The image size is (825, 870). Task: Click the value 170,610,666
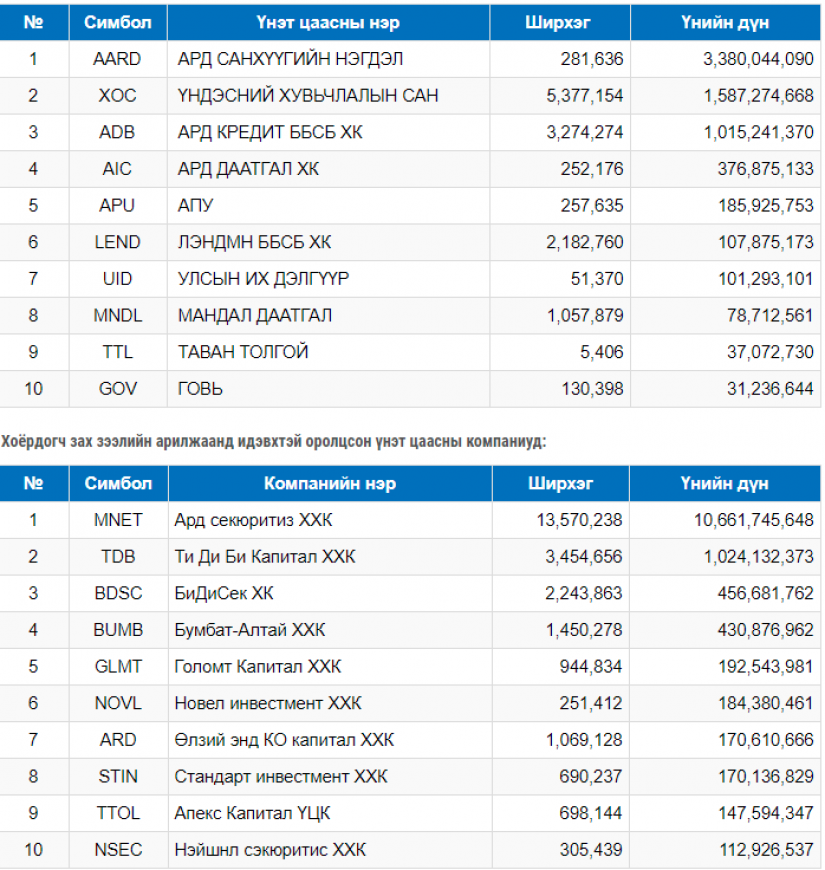click(x=766, y=740)
